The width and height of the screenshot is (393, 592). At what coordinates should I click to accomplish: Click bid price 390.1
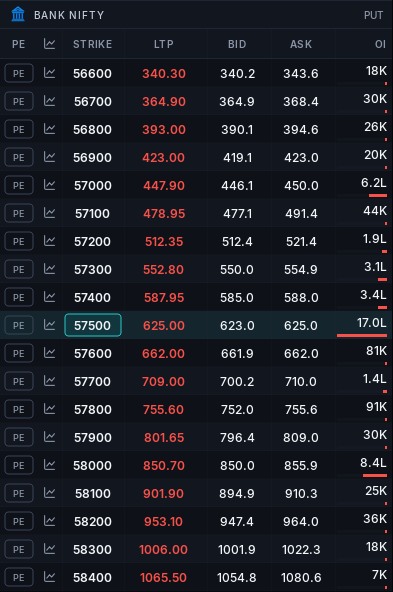[x=237, y=129]
